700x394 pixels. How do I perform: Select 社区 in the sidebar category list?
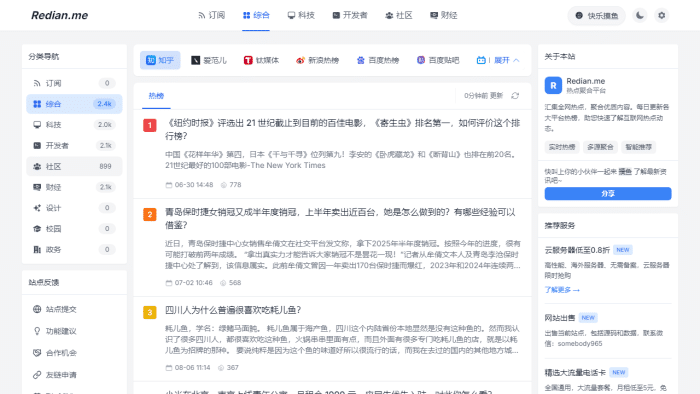pyautogui.click(x=74, y=166)
